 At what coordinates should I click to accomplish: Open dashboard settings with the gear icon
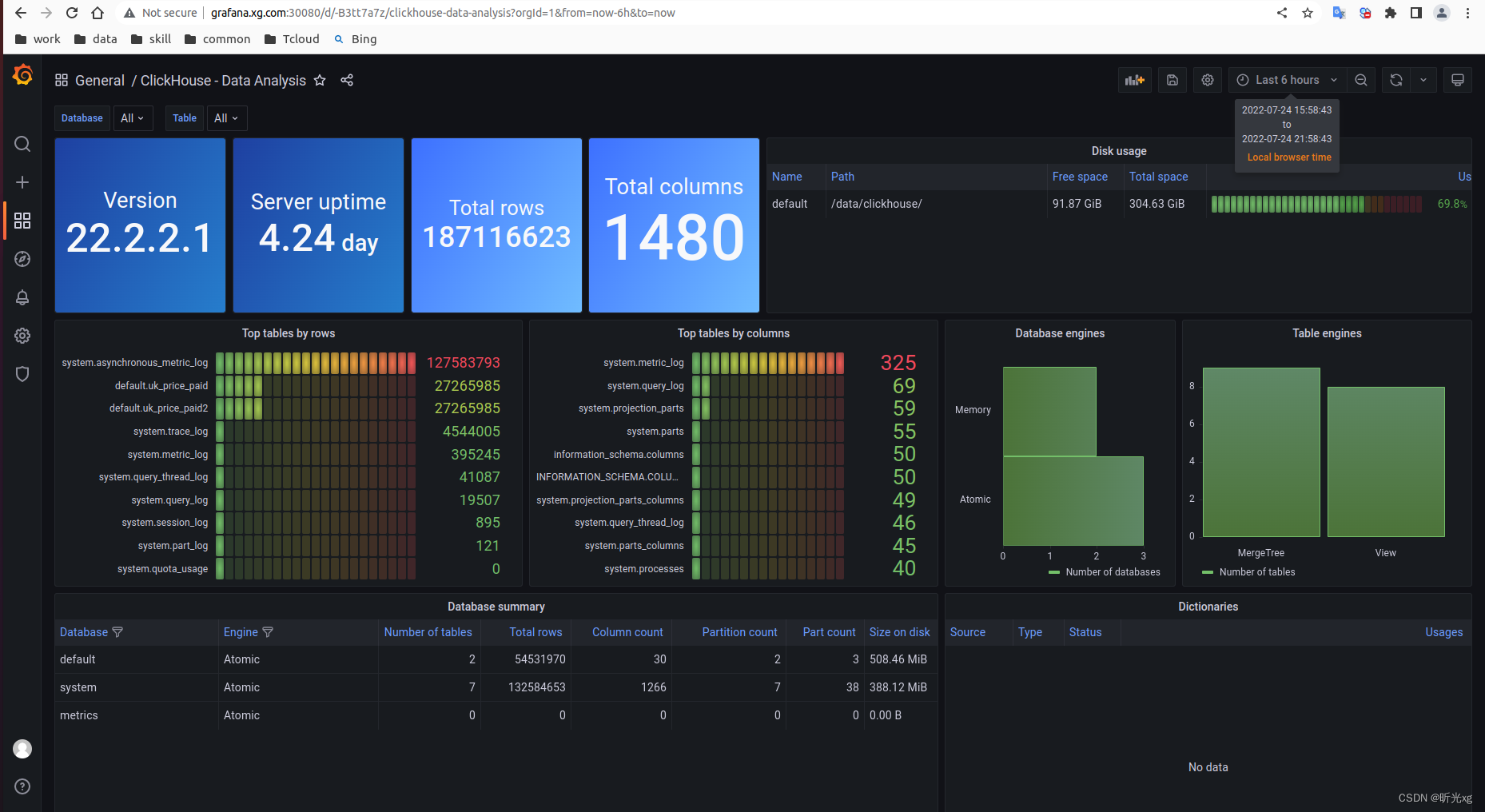[1207, 80]
